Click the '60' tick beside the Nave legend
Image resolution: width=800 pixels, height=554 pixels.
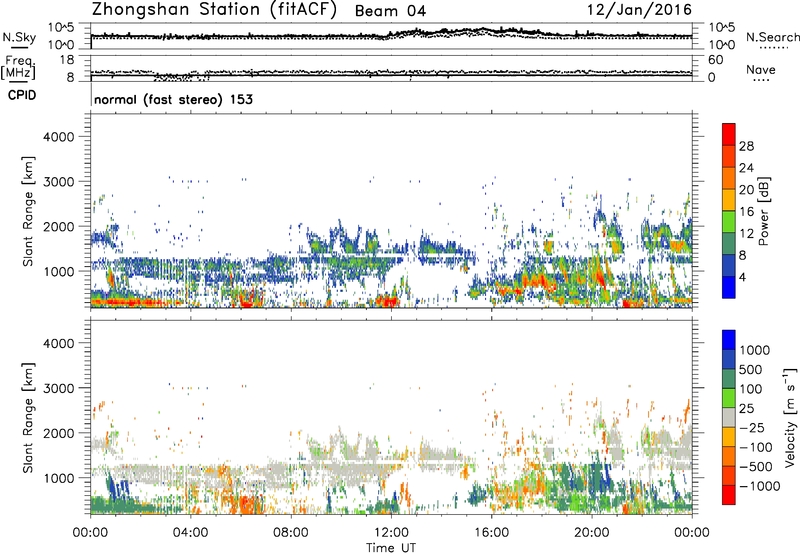715,60
